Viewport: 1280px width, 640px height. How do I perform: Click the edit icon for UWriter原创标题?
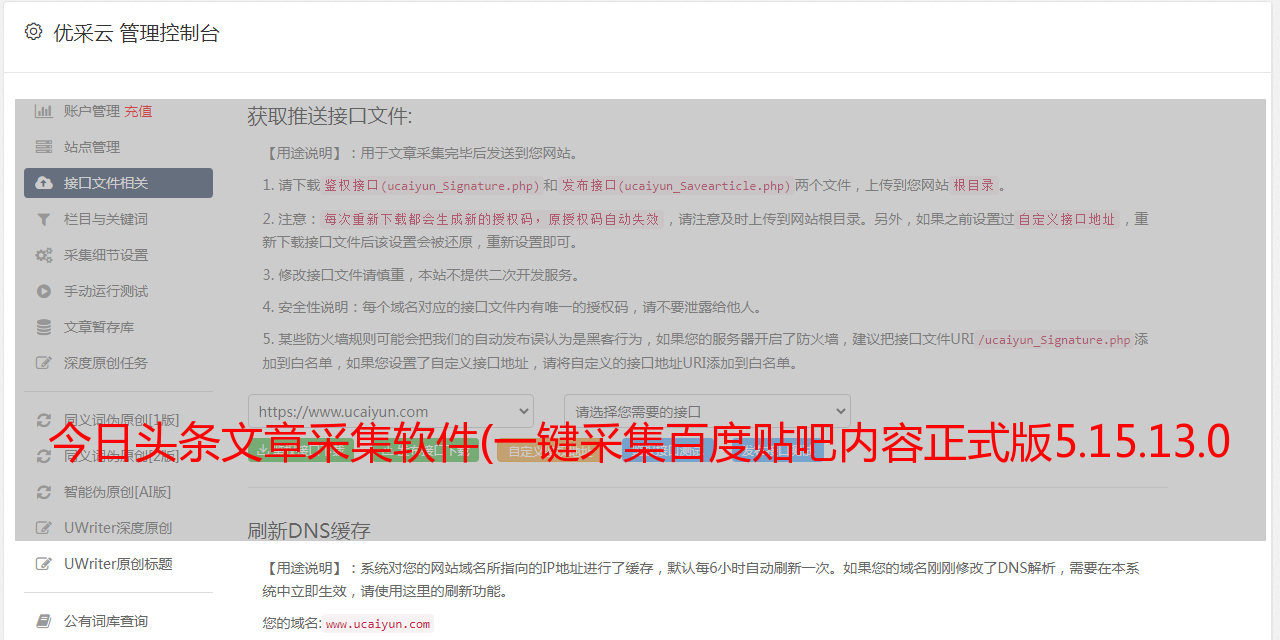click(x=44, y=564)
